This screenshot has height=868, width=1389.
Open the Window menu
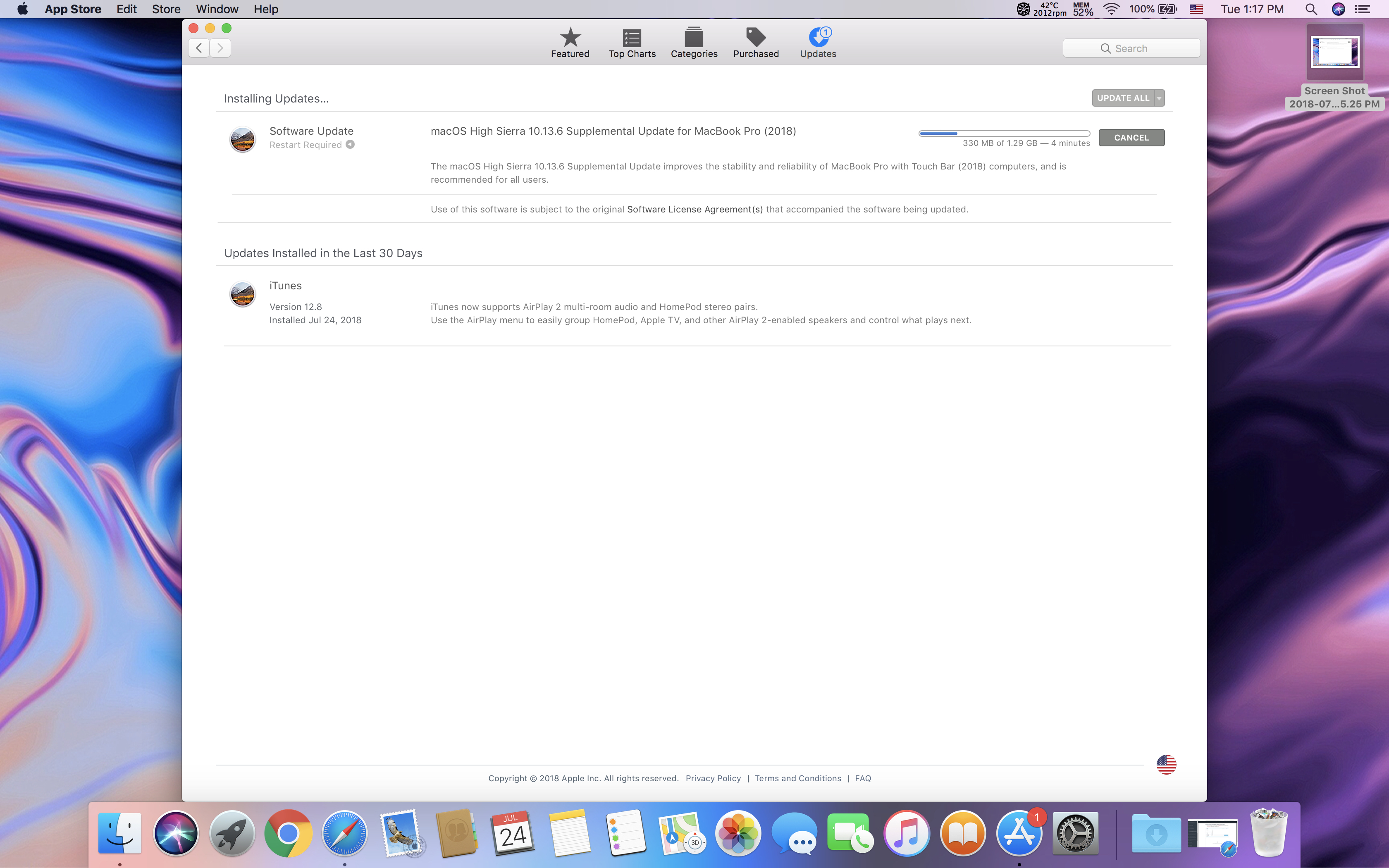(217, 9)
